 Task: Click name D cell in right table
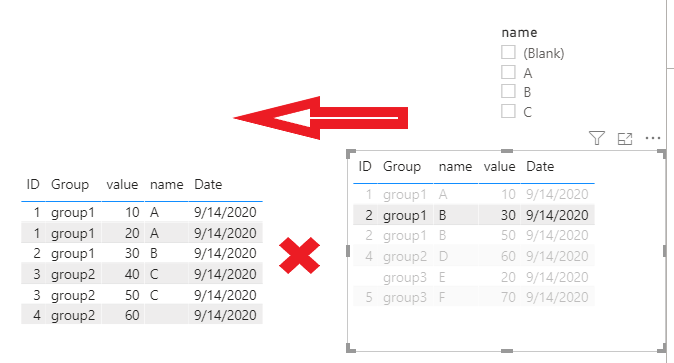[x=443, y=256]
